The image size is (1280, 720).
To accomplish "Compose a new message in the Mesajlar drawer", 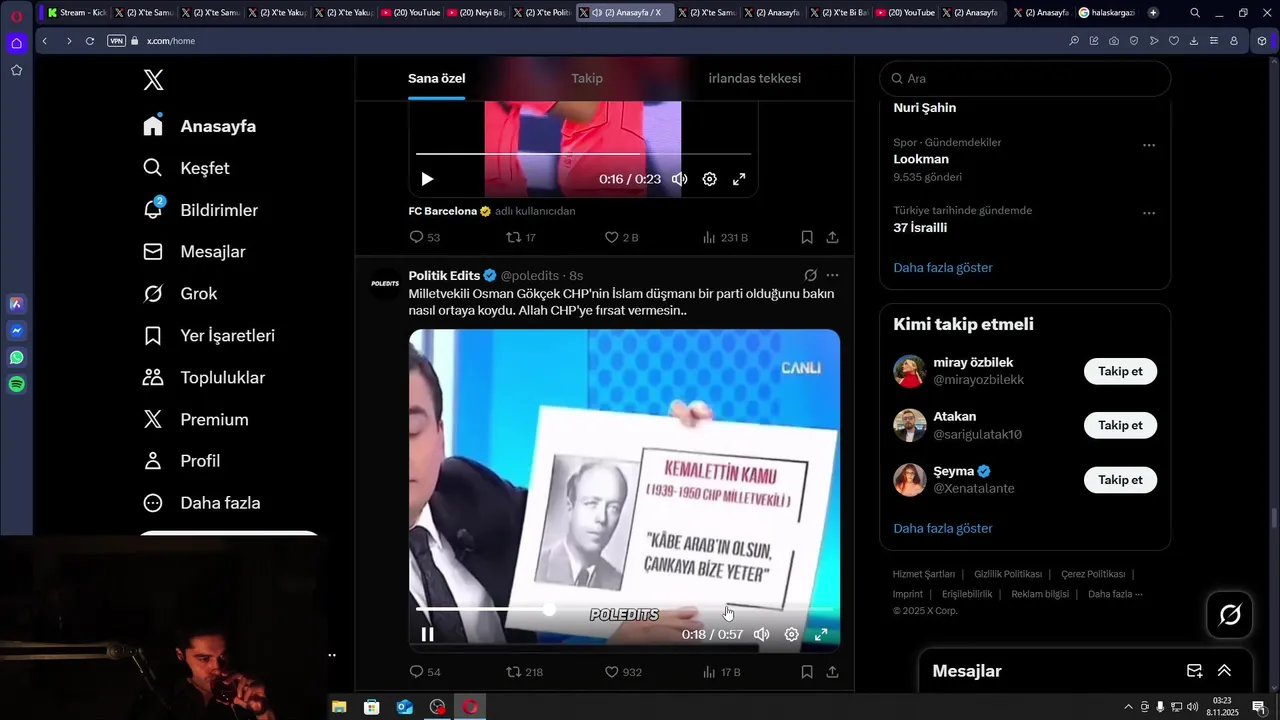I will tap(1194, 671).
